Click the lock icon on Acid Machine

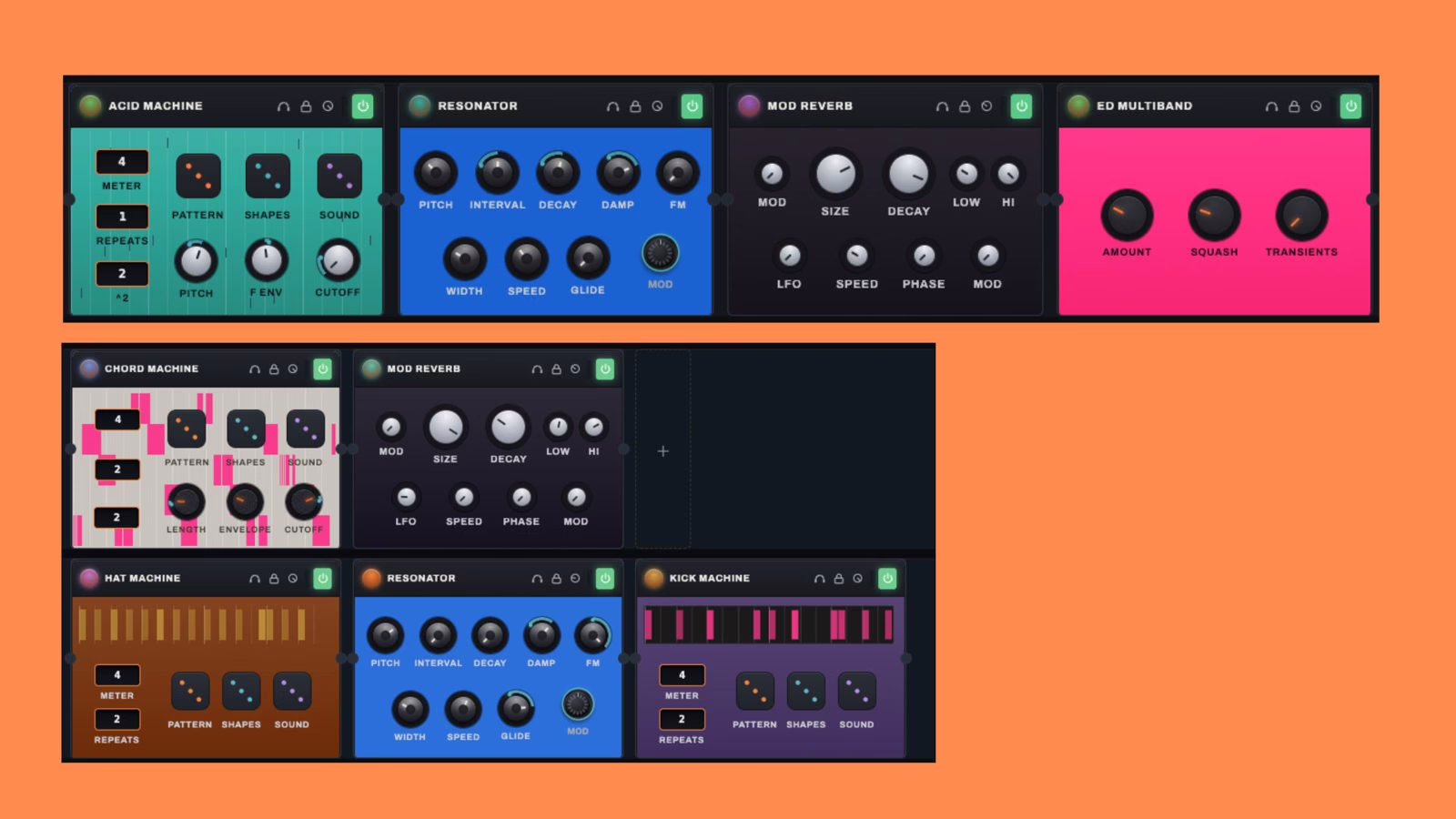[306, 106]
